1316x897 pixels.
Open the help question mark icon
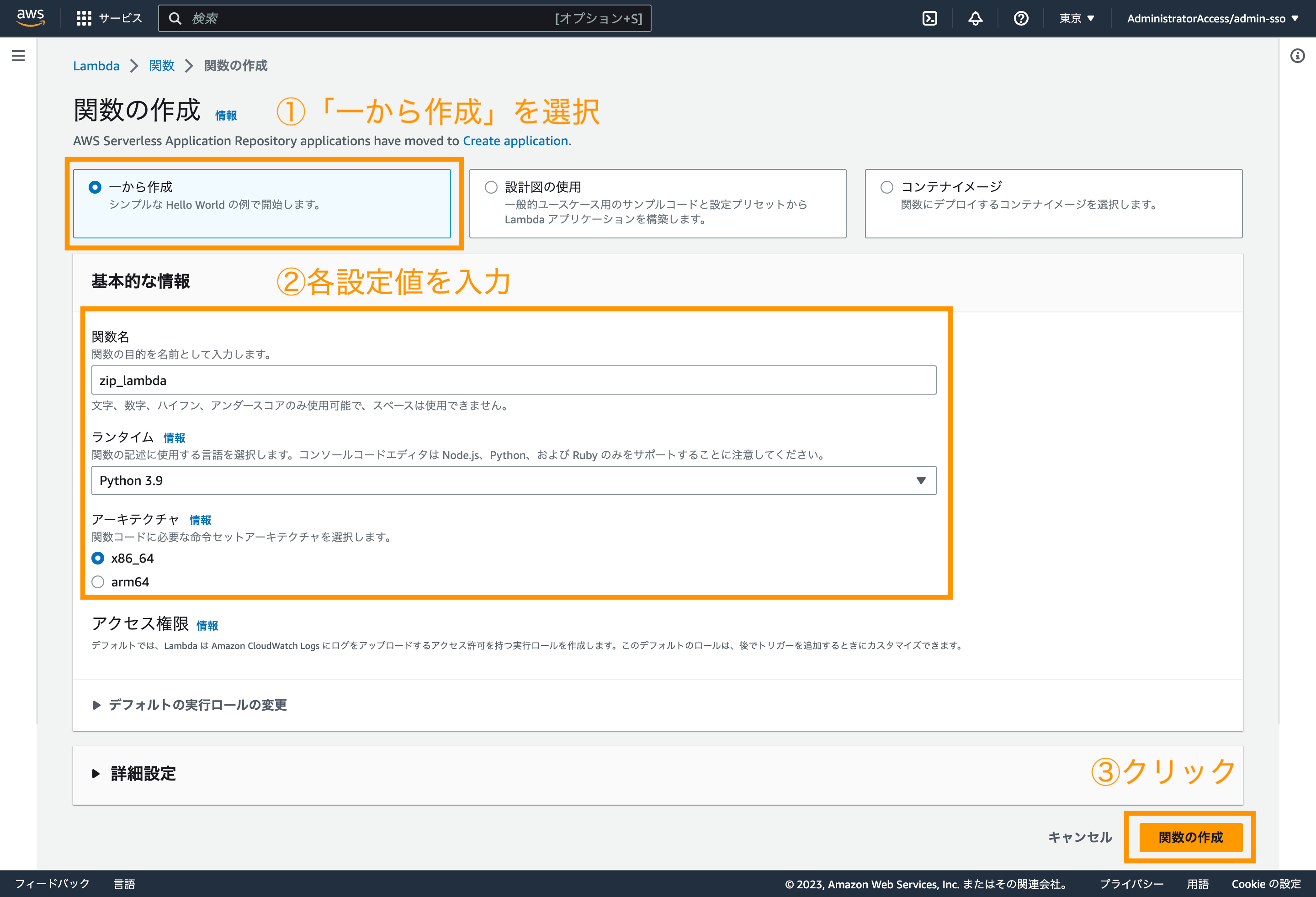pyautogui.click(x=1020, y=17)
